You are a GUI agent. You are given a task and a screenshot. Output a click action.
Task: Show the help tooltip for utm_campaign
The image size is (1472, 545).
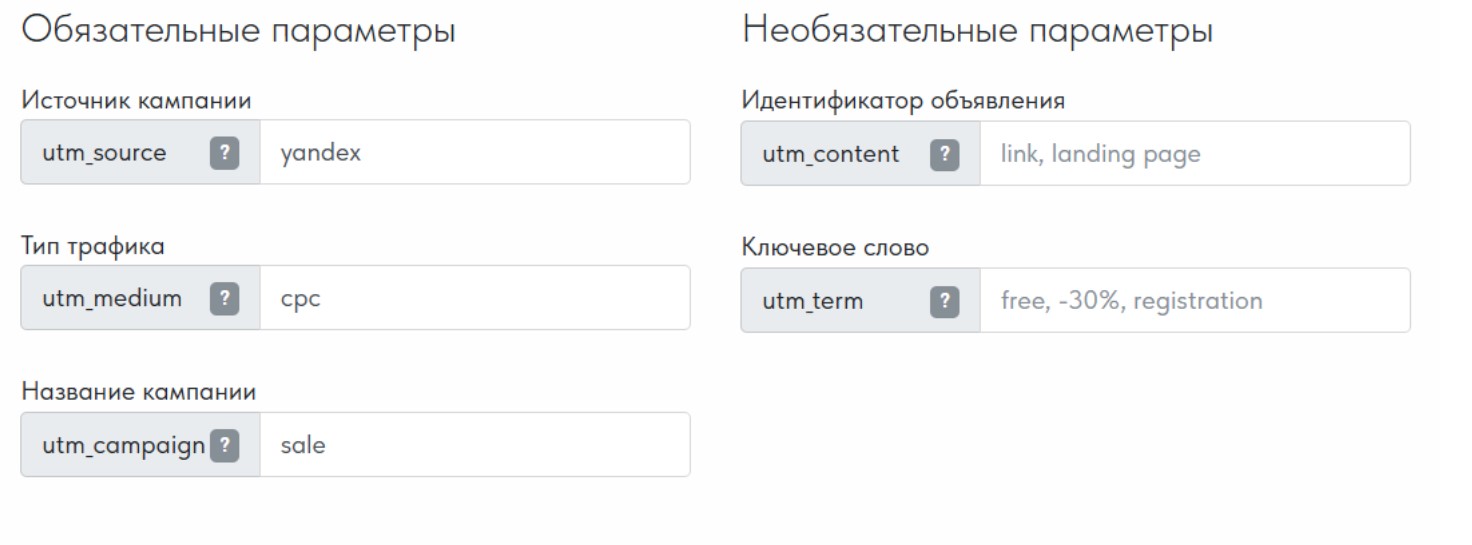(x=225, y=445)
